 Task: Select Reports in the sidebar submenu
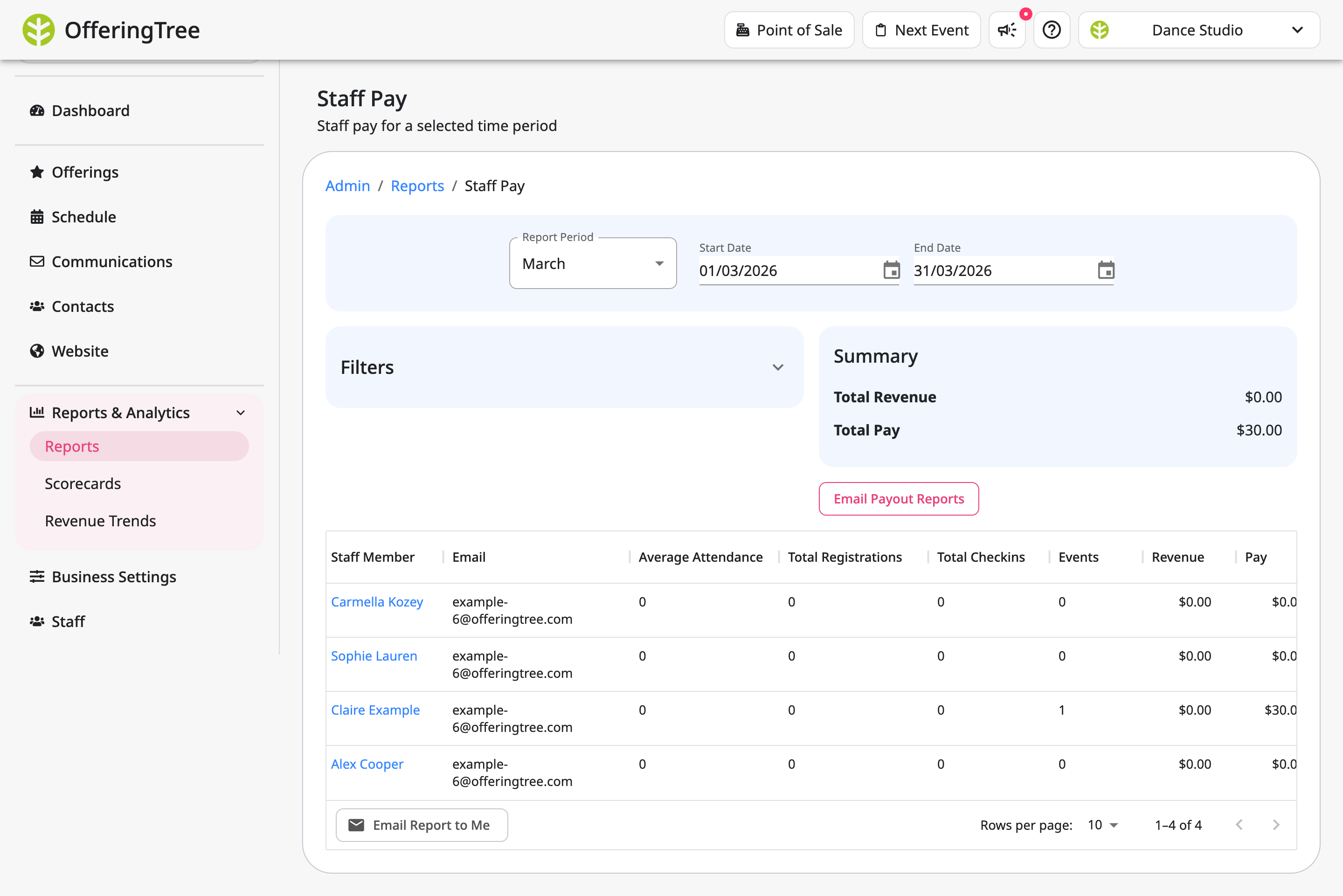[139, 446]
